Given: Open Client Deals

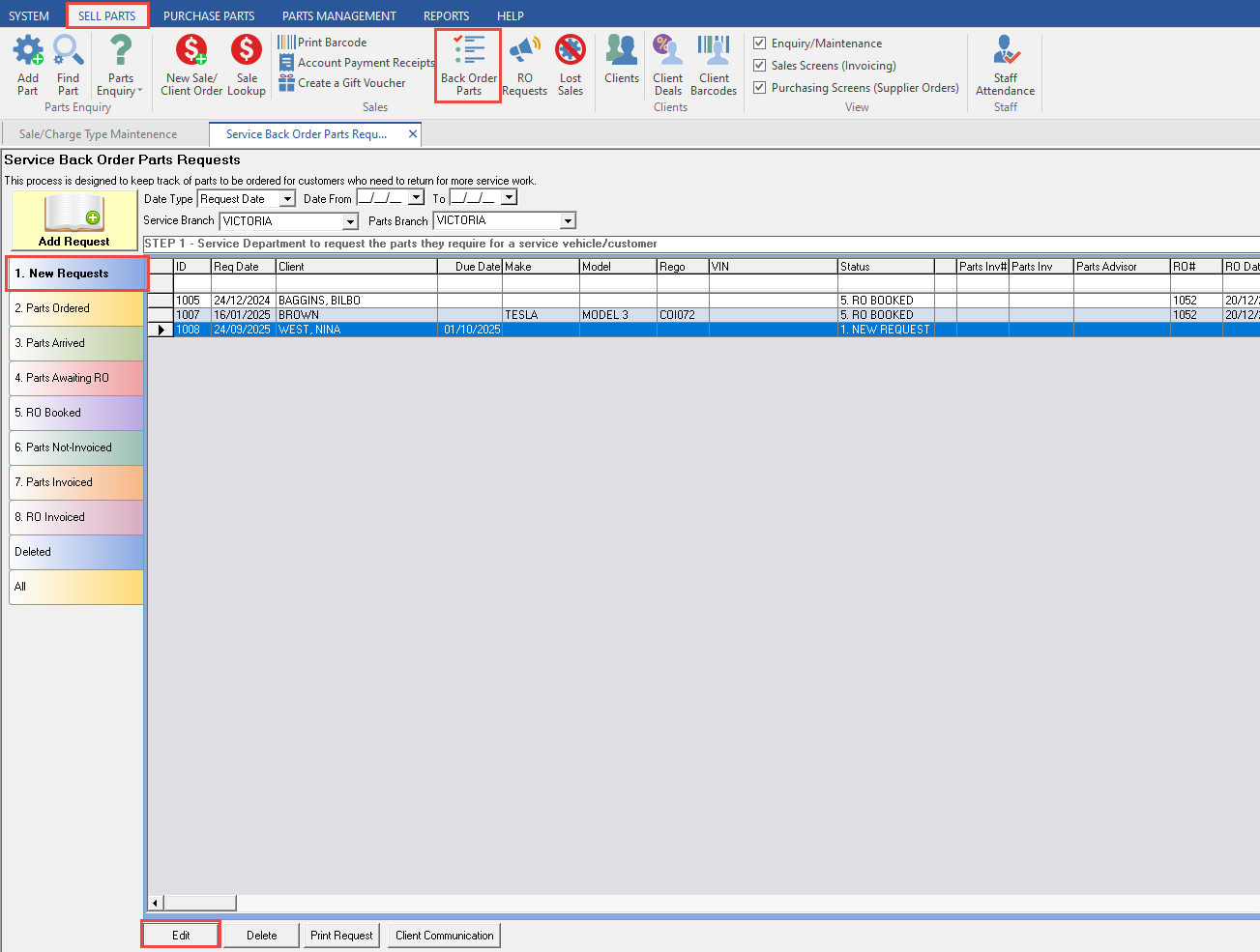Looking at the screenshot, I should [x=668, y=65].
